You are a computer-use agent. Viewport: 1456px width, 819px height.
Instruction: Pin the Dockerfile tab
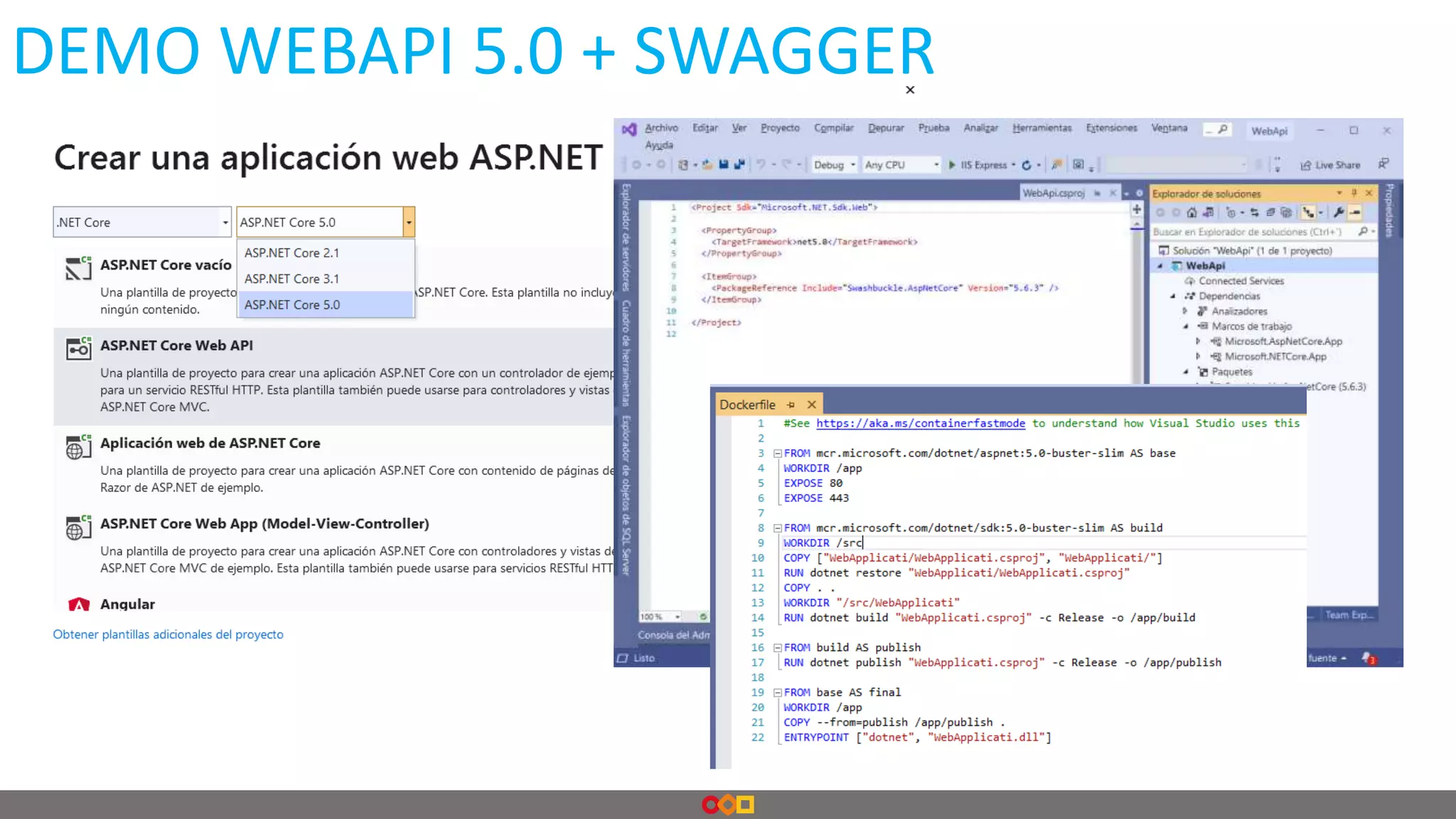pos(791,405)
